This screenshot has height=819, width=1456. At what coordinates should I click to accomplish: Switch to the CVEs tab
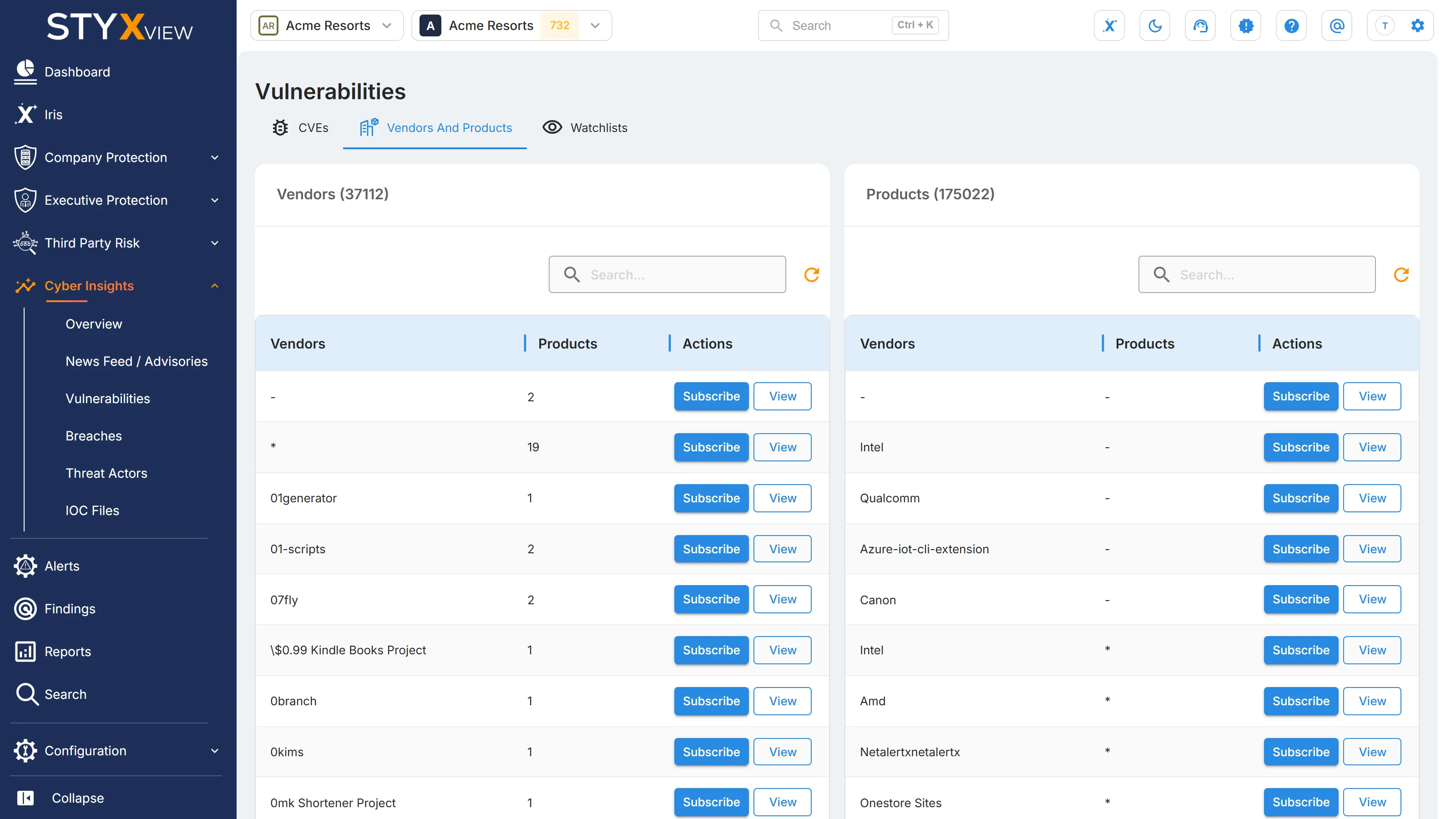click(300, 128)
